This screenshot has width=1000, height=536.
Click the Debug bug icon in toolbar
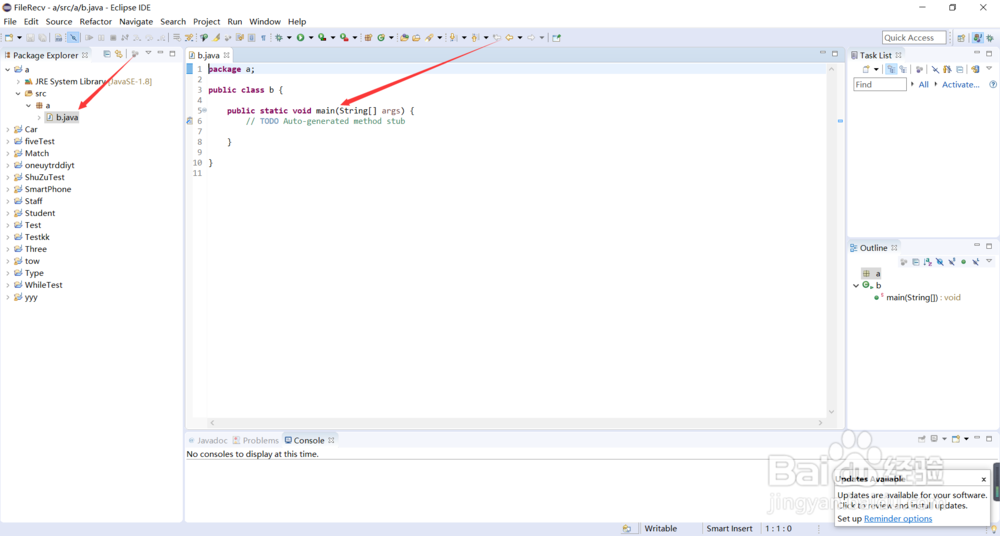(279, 38)
